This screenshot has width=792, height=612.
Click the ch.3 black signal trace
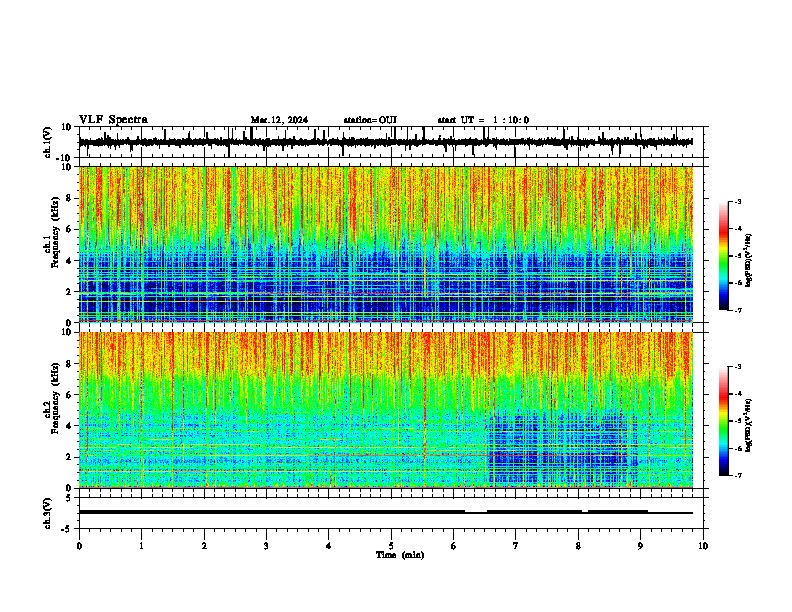click(386, 512)
